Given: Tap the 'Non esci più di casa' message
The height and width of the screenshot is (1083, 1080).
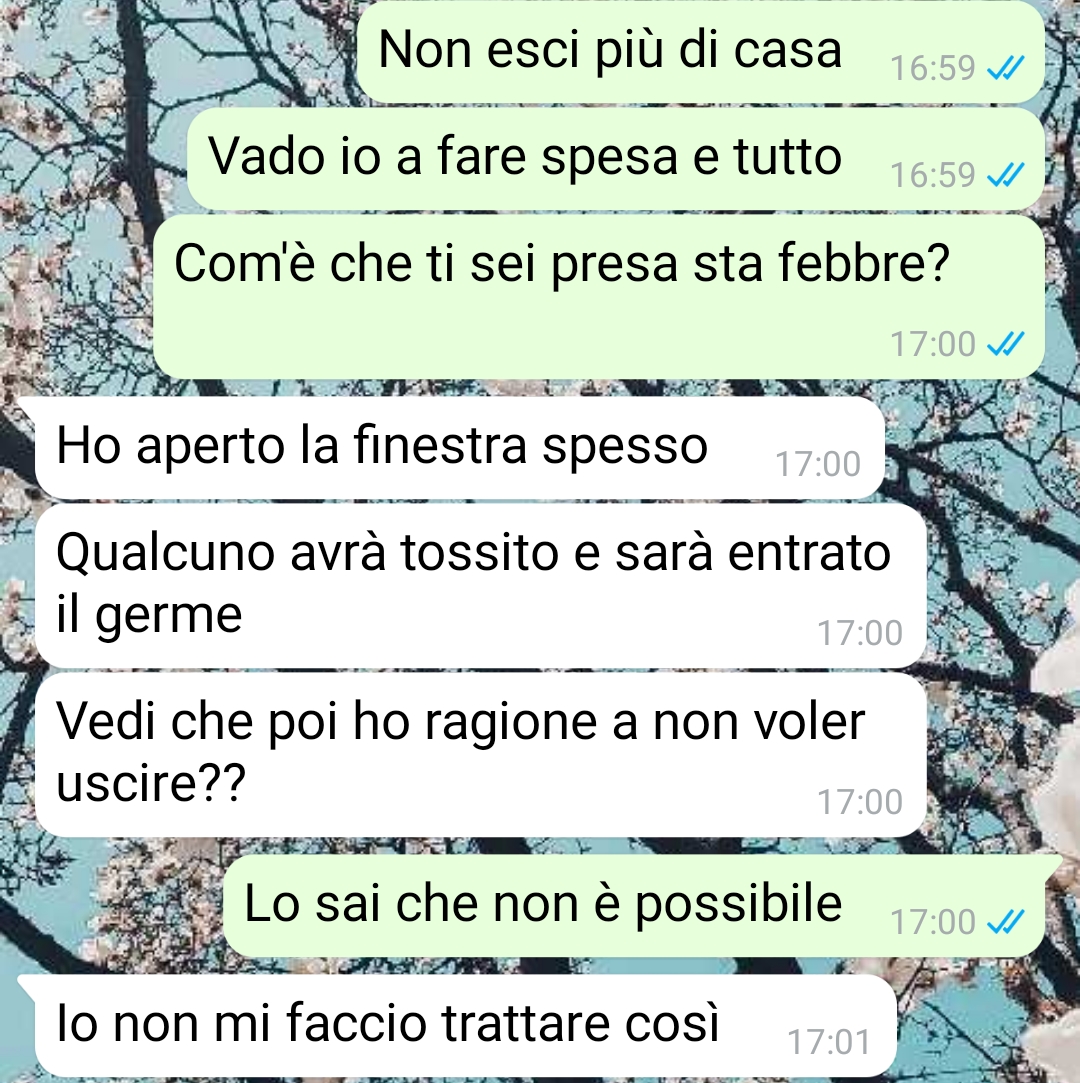Looking at the screenshot, I should point(700,52).
